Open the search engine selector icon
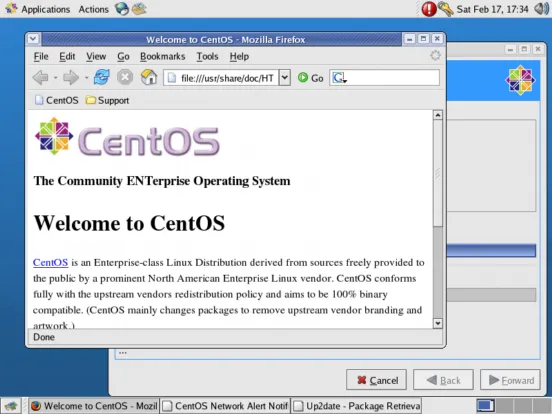This screenshot has height=414, width=552. (339, 78)
